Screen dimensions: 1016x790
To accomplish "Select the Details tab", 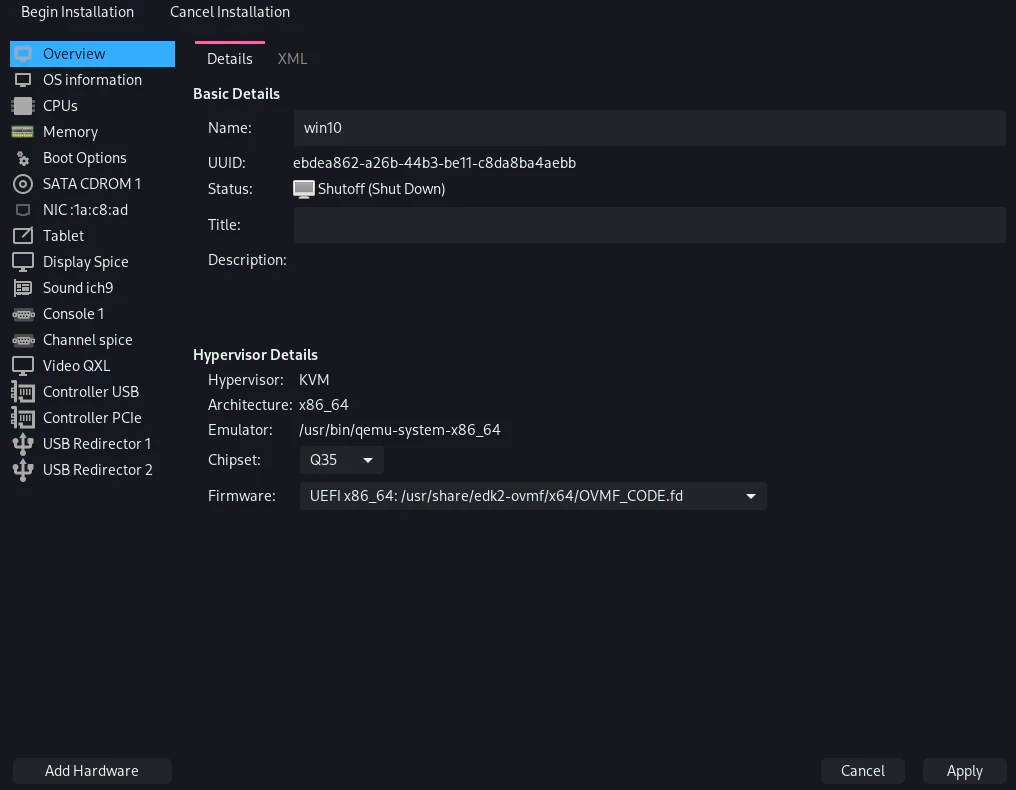I will click(229, 59).
